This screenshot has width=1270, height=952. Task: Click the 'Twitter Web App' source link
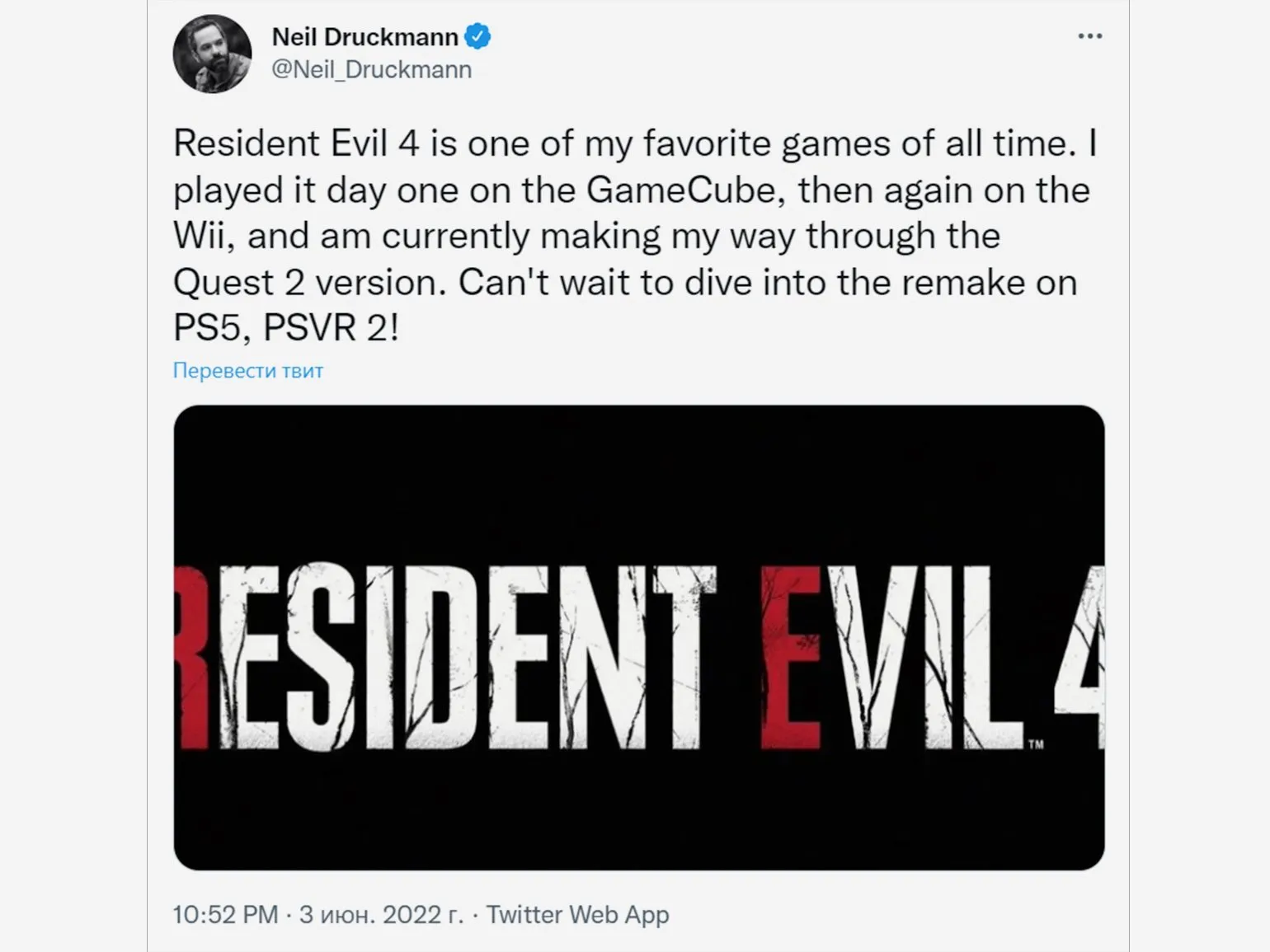[x=577, y=915]
